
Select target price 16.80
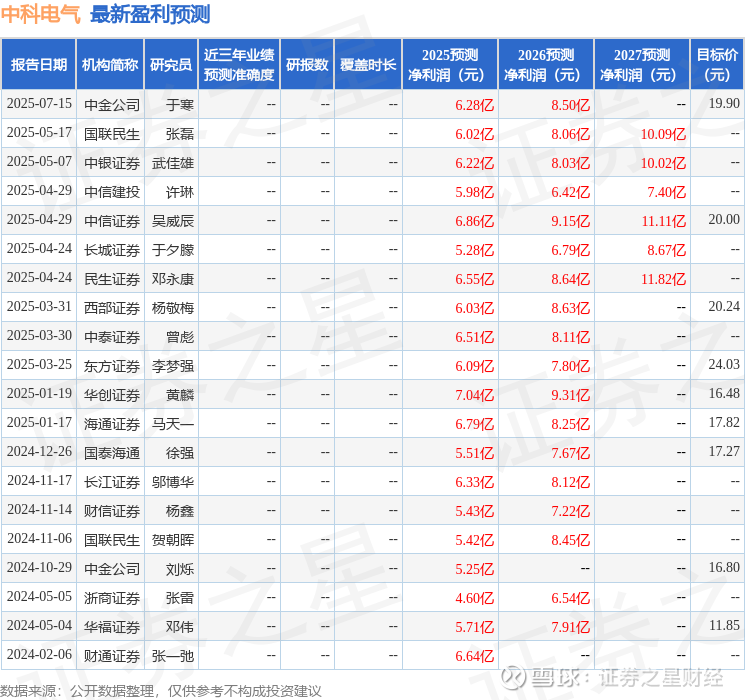coord(724,567)
